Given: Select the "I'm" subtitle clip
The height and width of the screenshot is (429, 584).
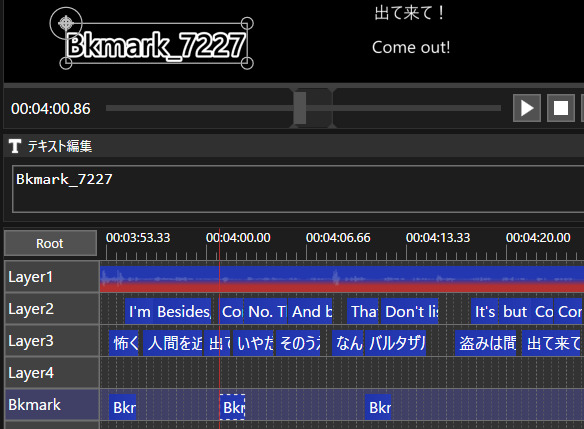Looking at the screenshot, I should click(139, 311).
